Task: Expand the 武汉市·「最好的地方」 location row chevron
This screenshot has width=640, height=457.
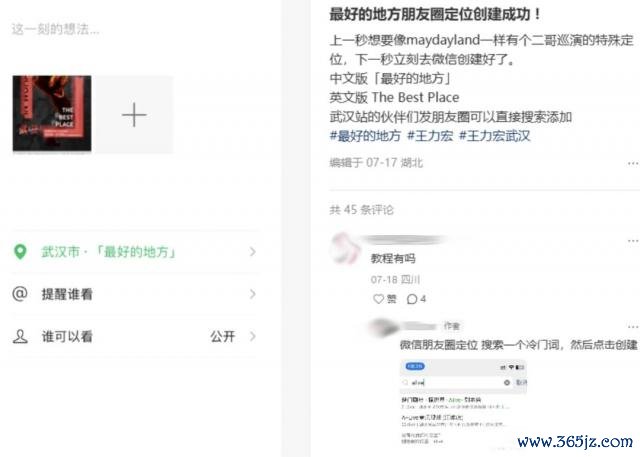Action: [x=253, y=252]
